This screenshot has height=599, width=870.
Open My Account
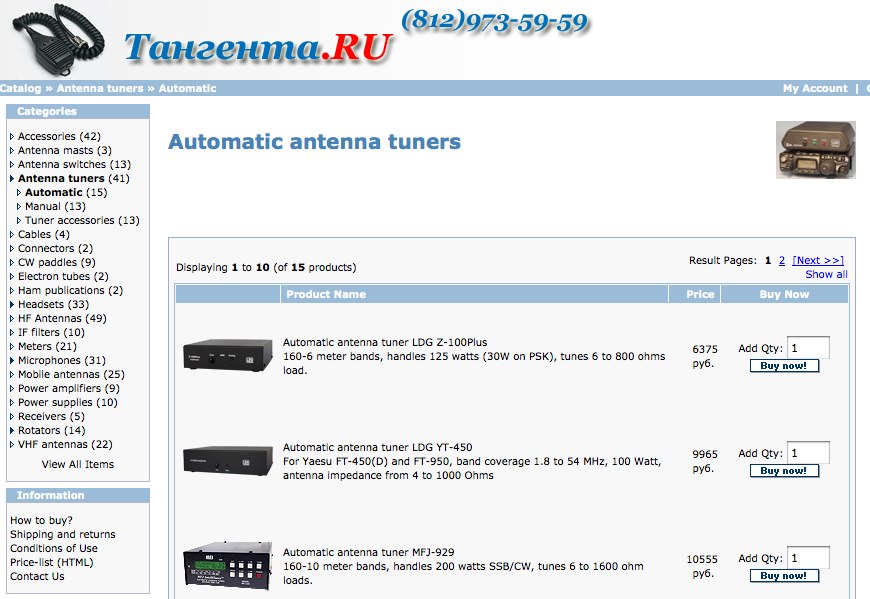[x=815, y=88]
